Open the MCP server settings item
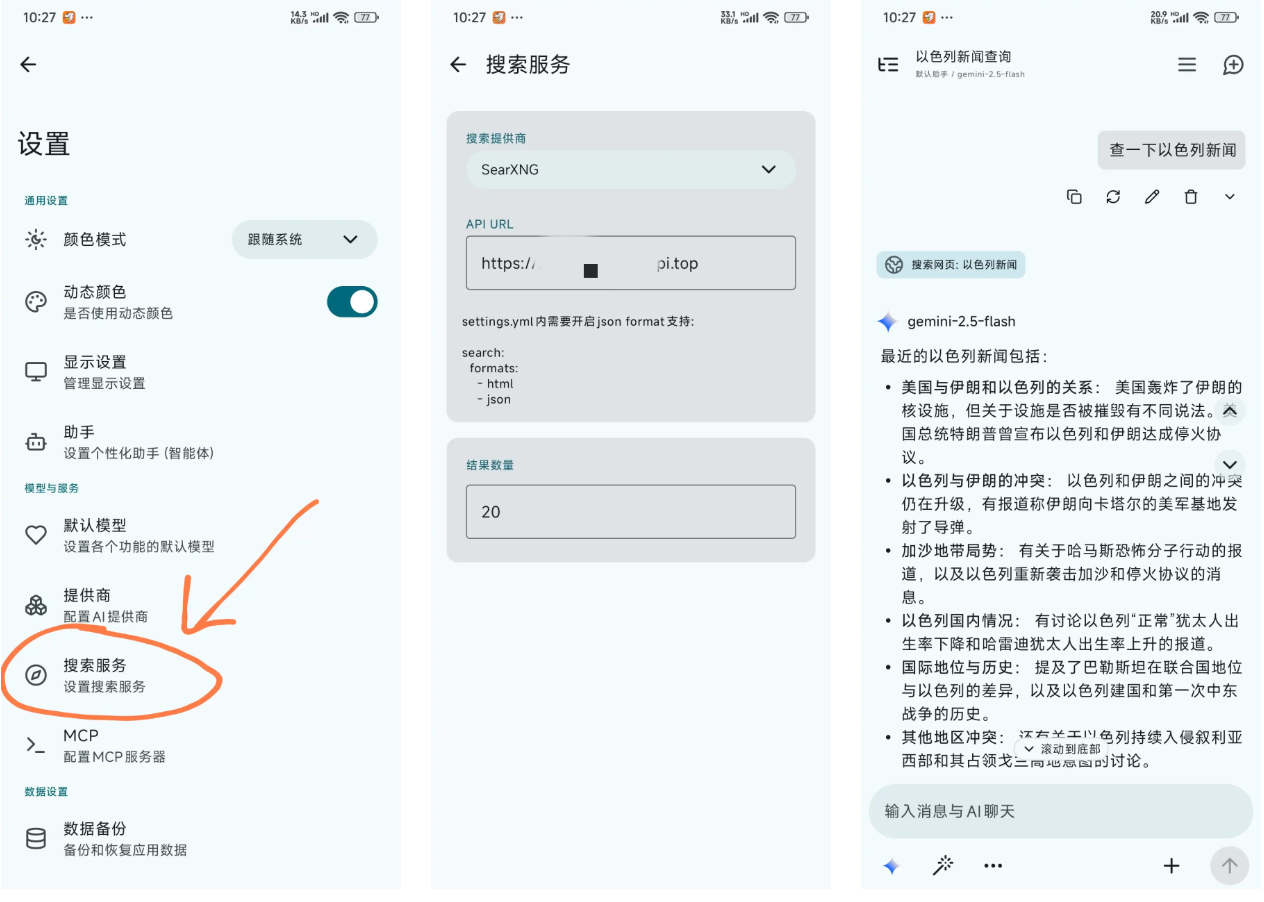The width and height of the screenshot is (1264, 902). [x=113, y=745]
